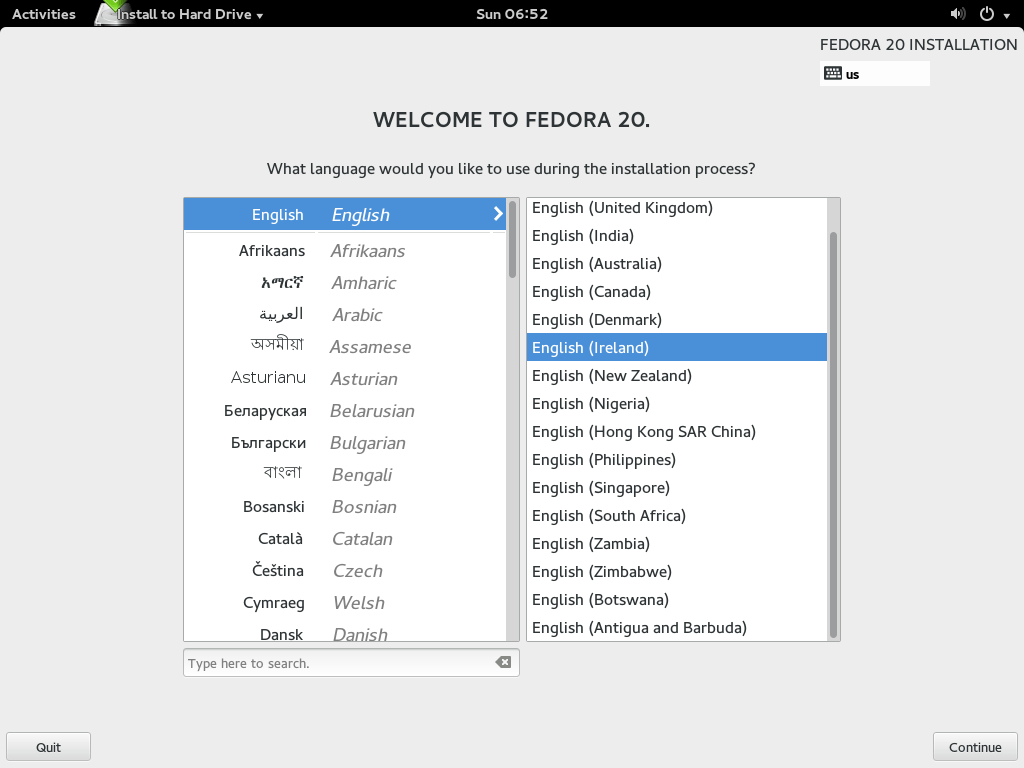Choose English (Philippines) locale

(677, 460)
